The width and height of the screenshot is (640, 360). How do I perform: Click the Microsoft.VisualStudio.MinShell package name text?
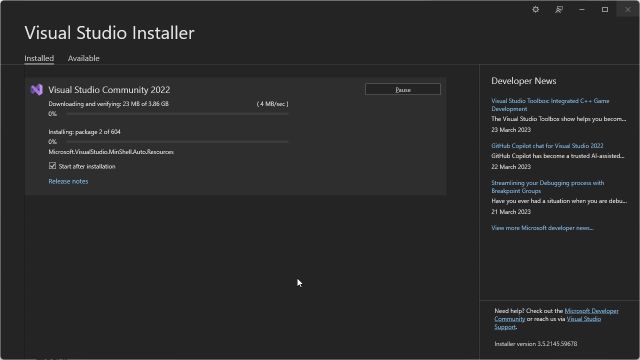point(111,152)
